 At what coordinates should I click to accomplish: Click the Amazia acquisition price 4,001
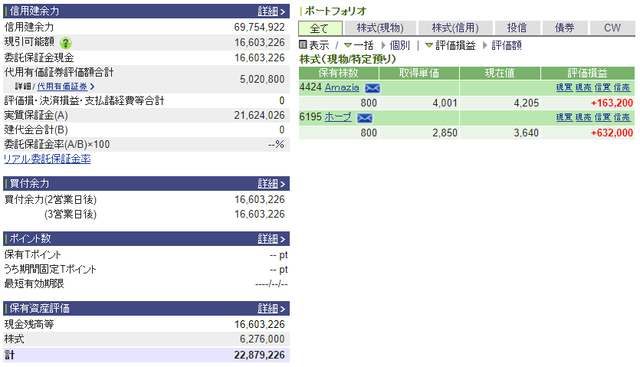coord(444,103)
